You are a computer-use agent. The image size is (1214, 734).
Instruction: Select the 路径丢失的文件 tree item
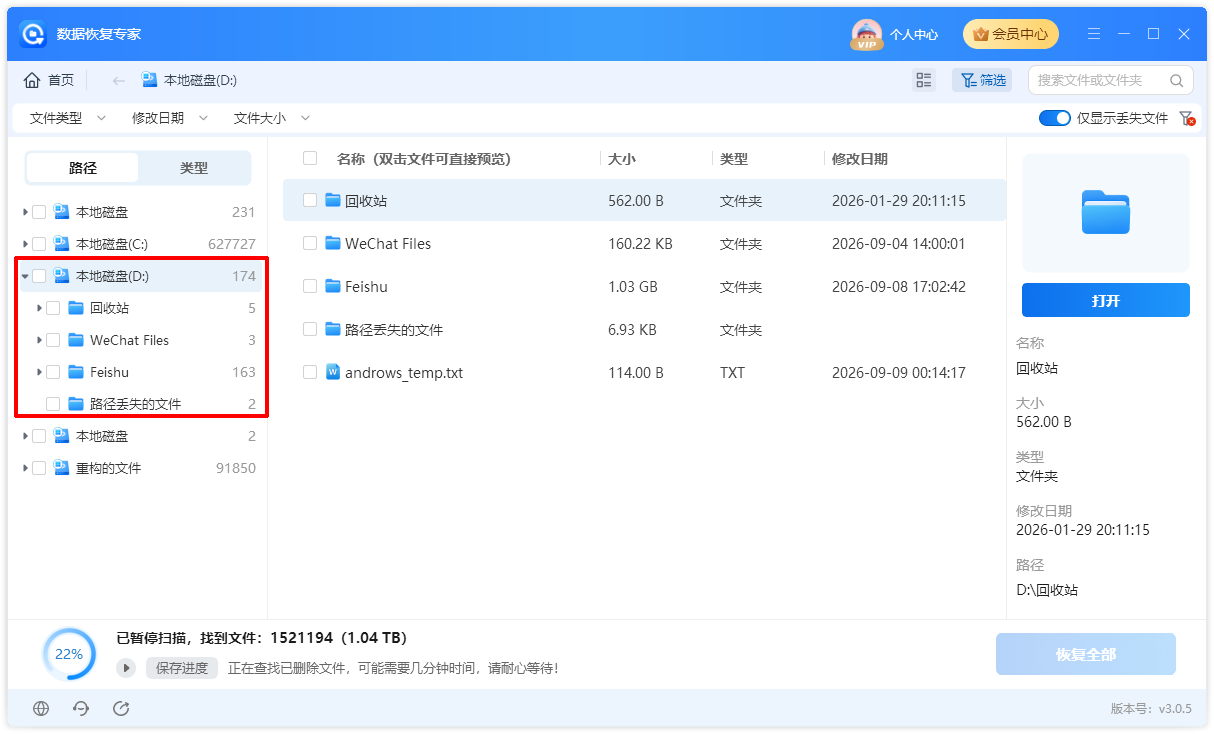[x=136, y=404]
